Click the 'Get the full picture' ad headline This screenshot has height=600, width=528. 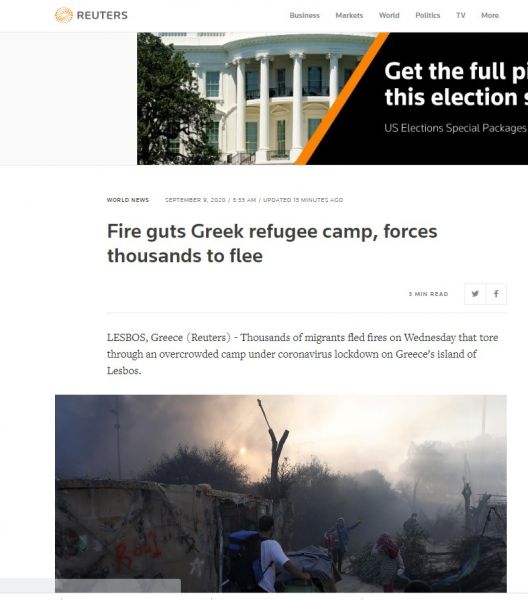point(456,84)
